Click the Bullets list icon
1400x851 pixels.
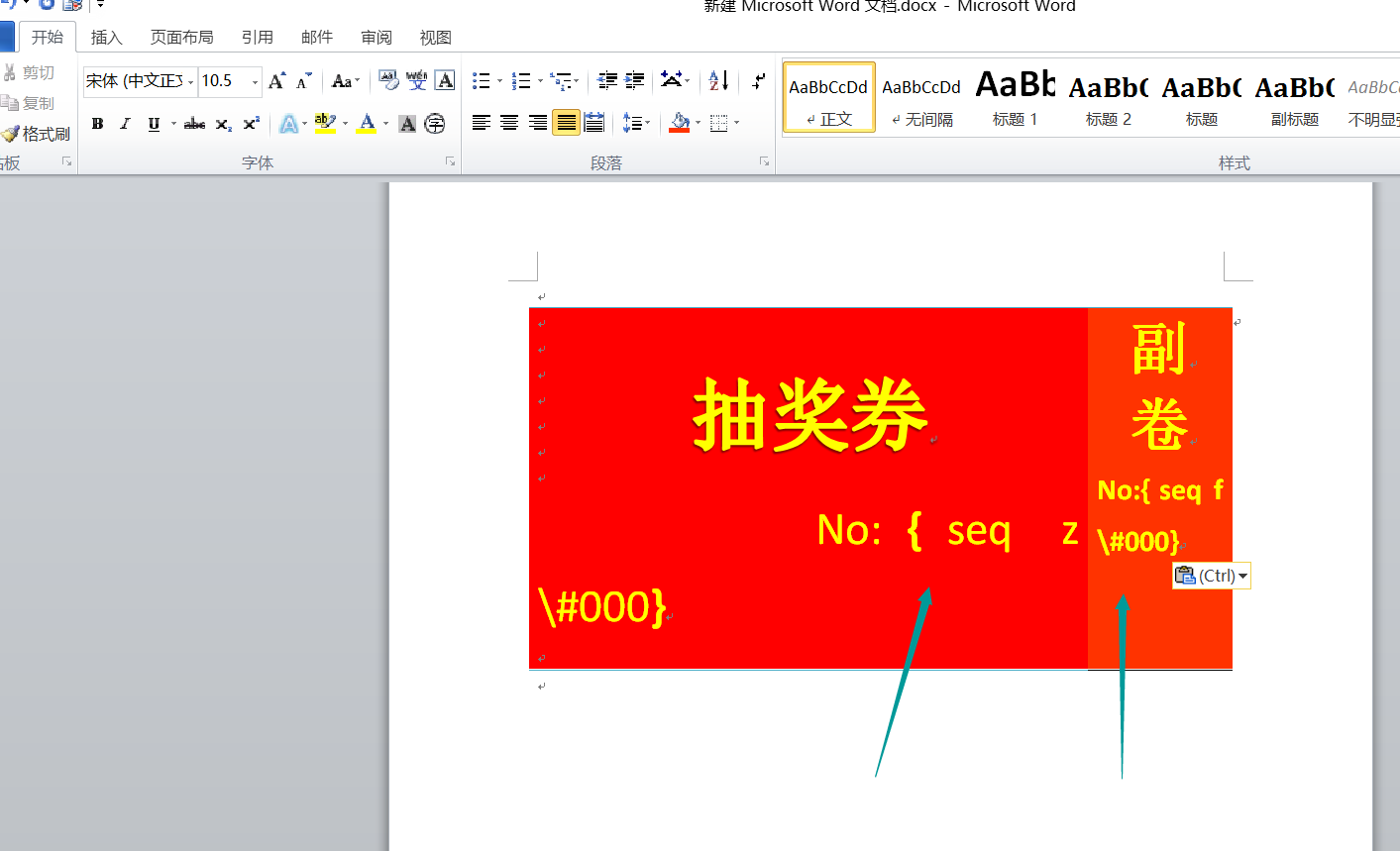[x=482, y=80]
